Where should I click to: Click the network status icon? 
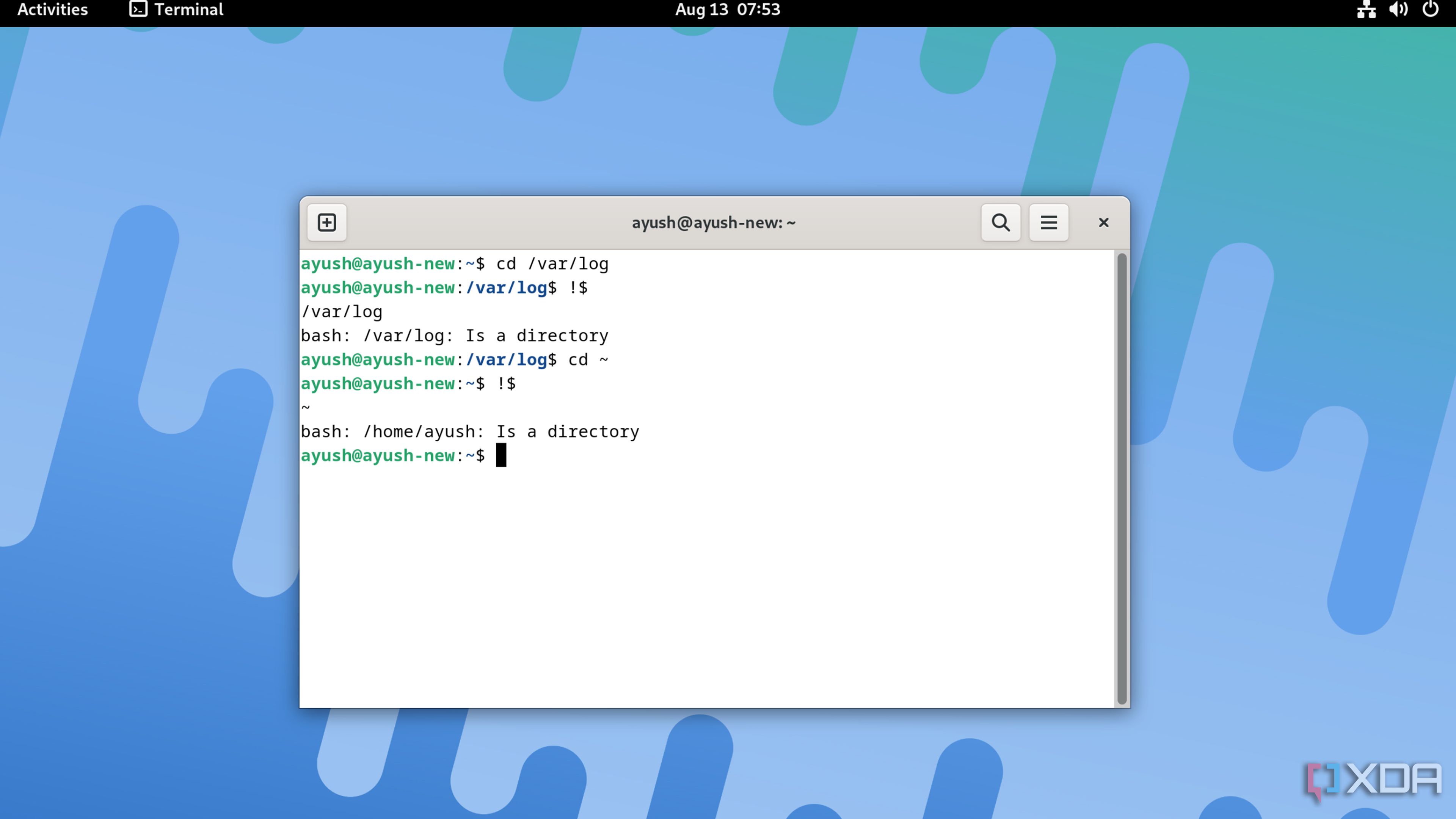1366,9
